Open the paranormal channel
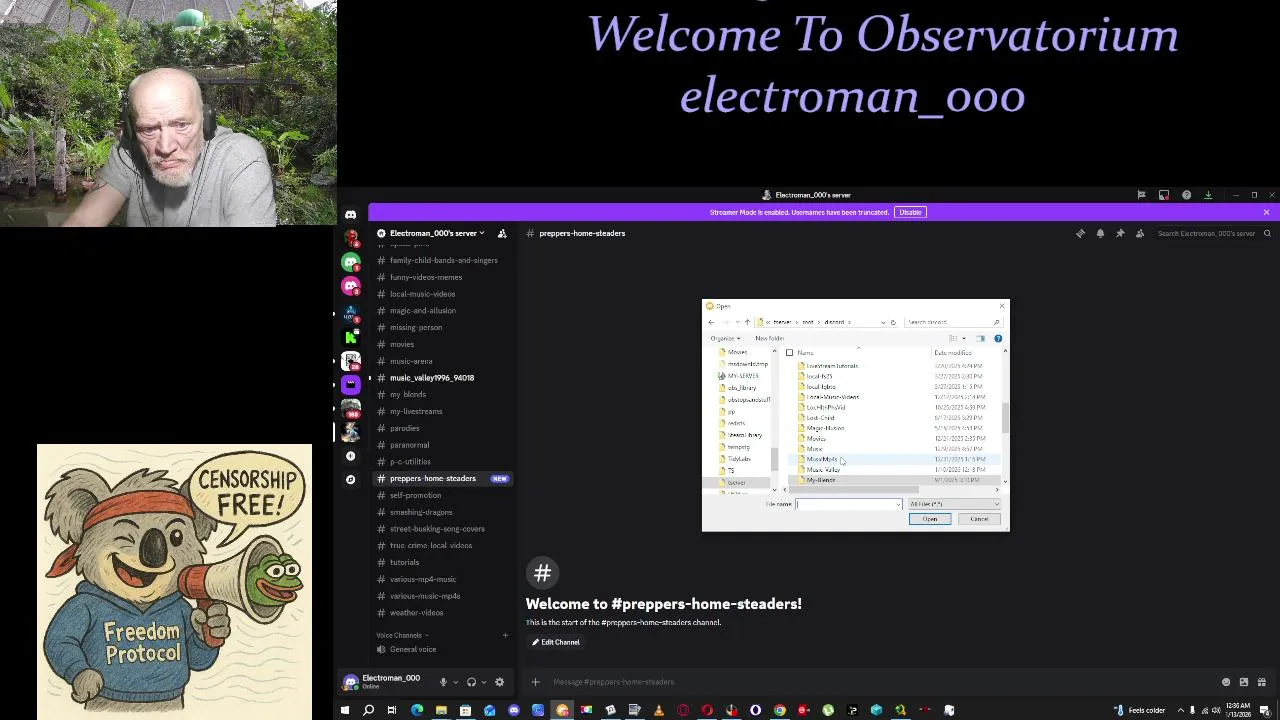Viewport: 1280px width, 720px height. (409, 445)
